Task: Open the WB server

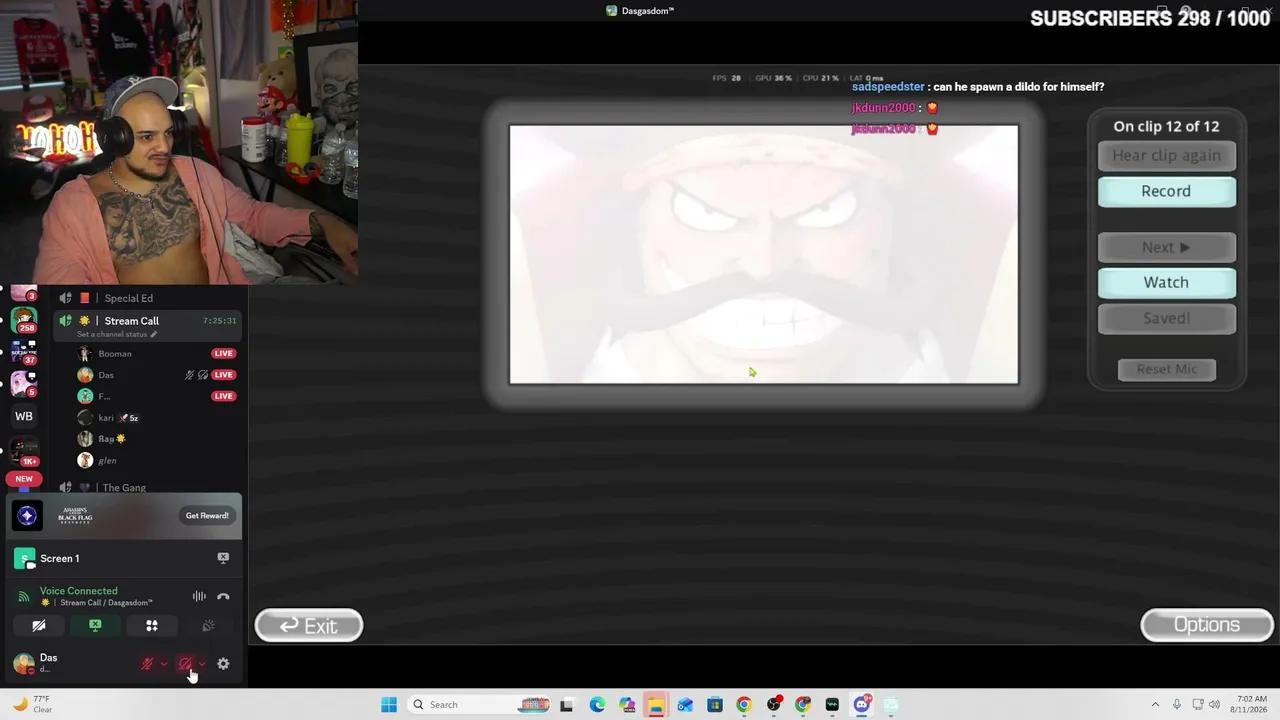Action: [x=24, y=416]
